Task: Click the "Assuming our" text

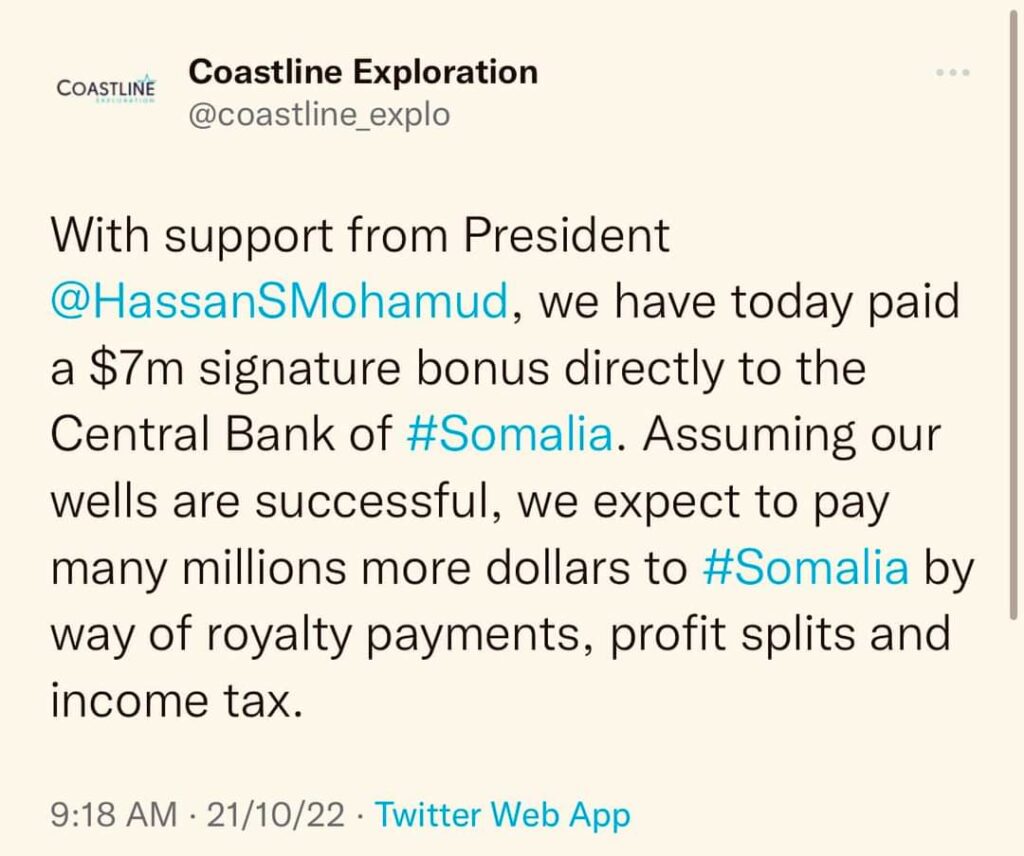Action: point(792,436)
